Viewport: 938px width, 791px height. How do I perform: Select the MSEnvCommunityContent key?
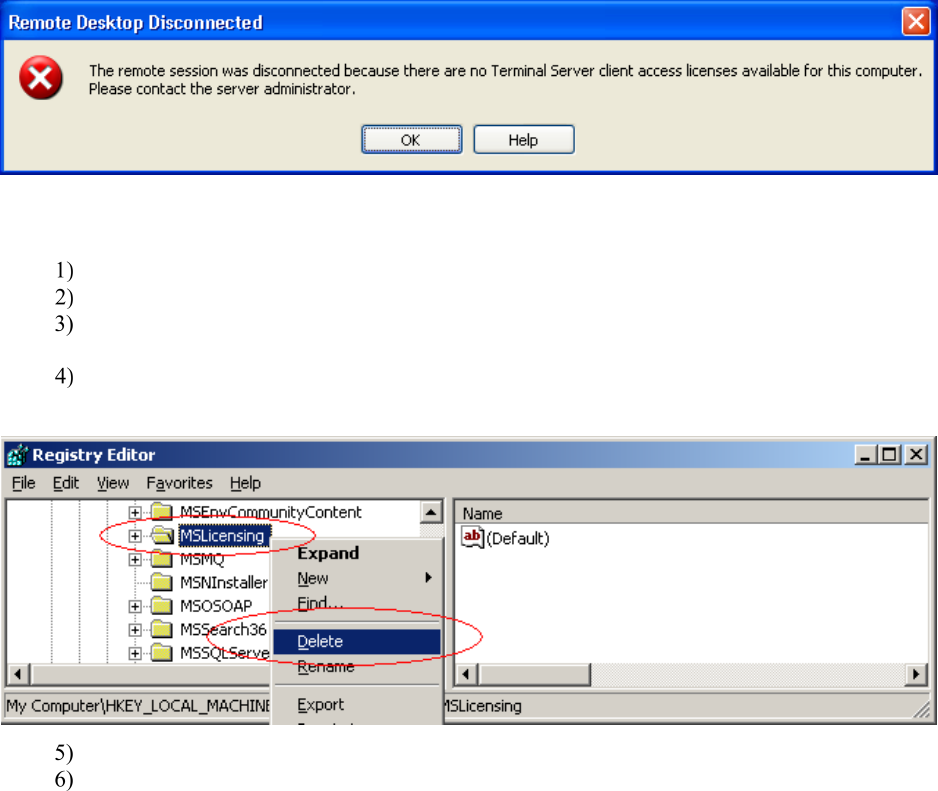pos(270,512)
